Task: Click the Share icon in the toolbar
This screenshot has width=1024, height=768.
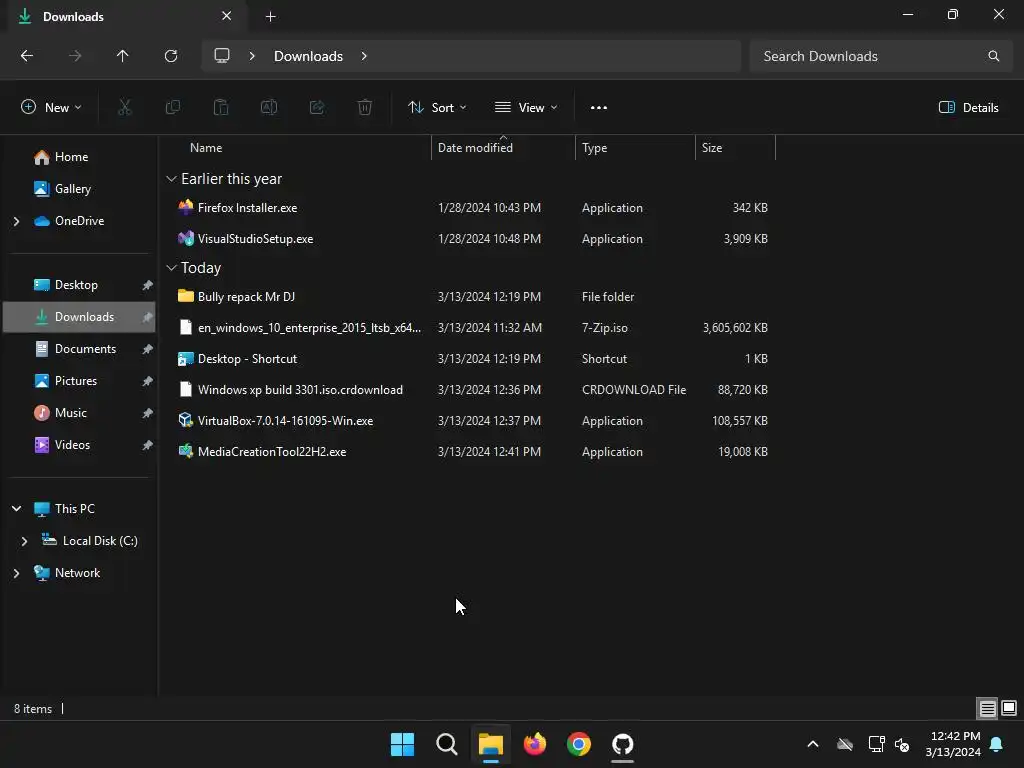Action: click(317, 108)
